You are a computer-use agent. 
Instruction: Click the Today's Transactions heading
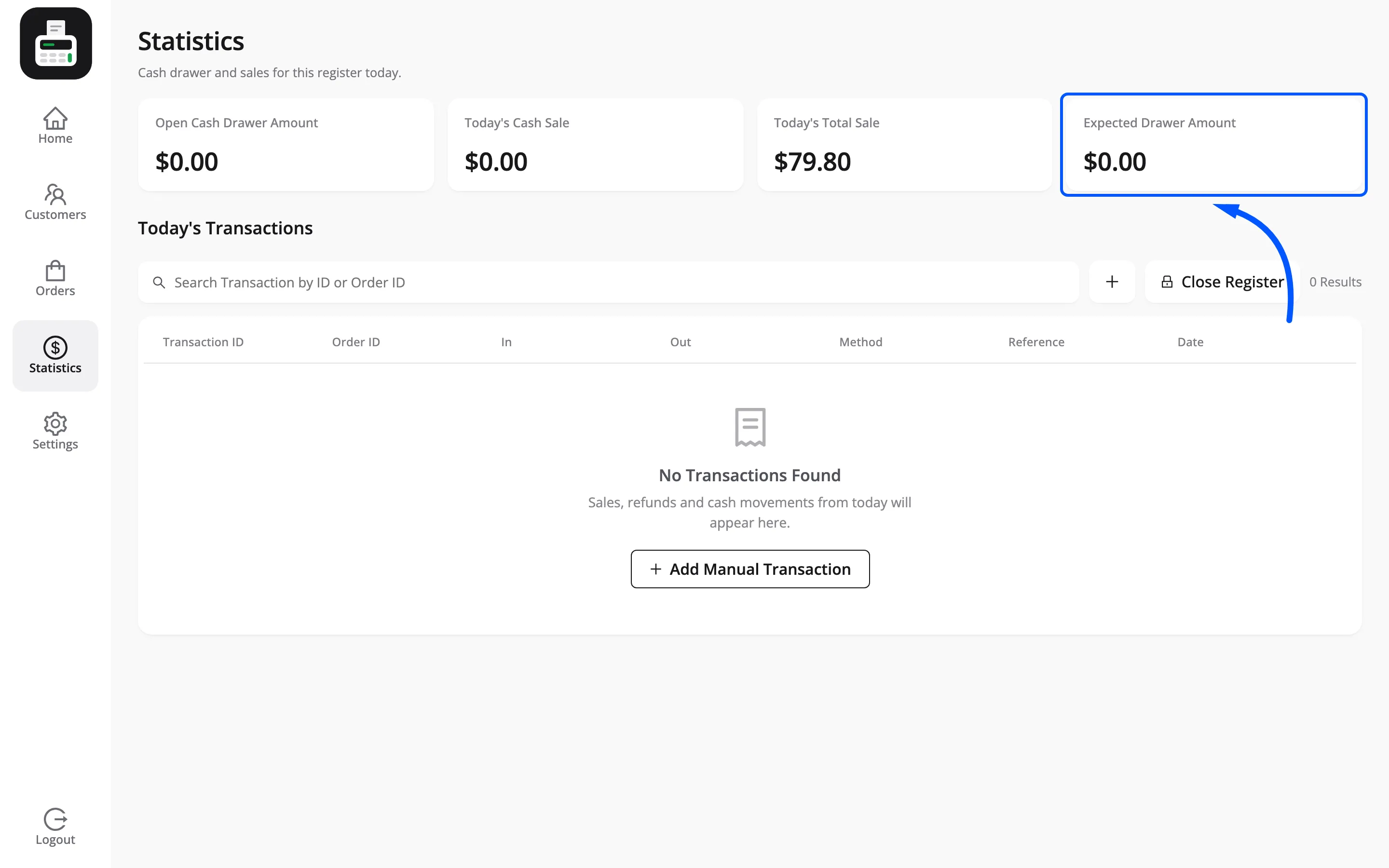point(225,228)
